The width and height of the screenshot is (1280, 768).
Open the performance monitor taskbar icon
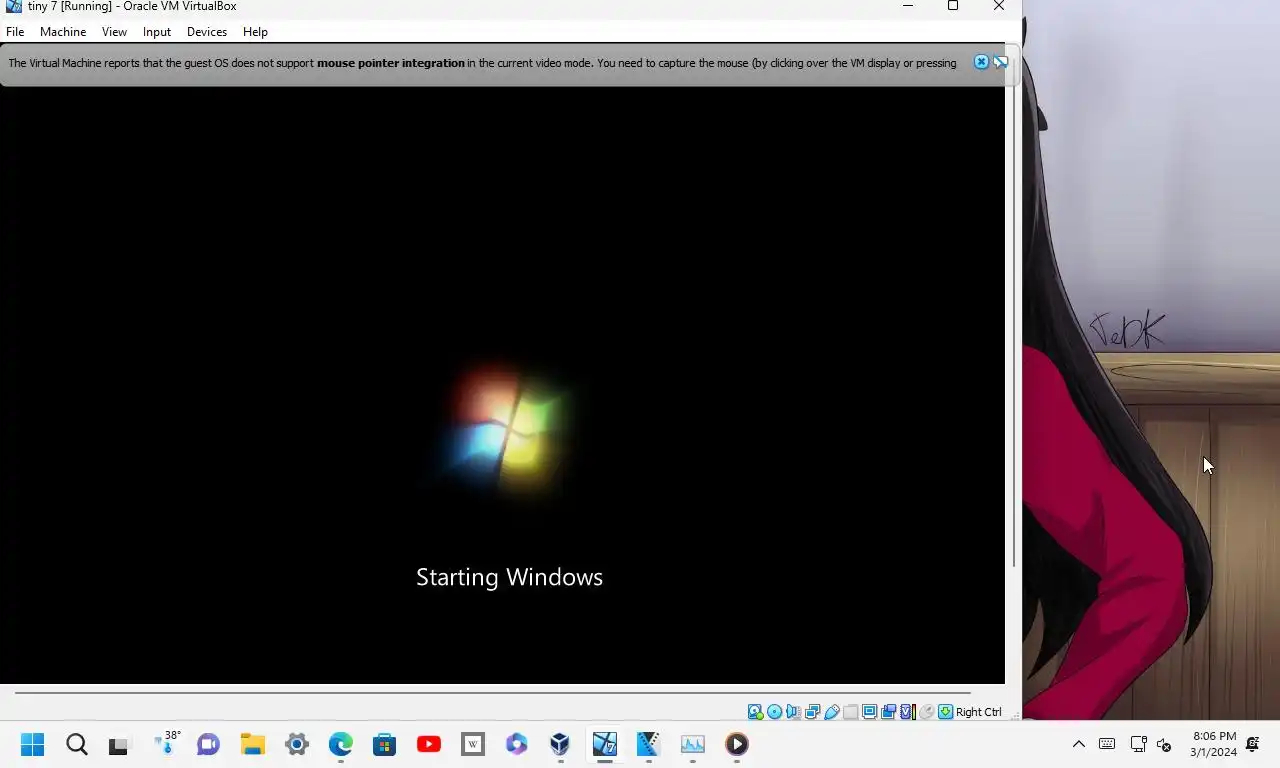pos(693,744)
